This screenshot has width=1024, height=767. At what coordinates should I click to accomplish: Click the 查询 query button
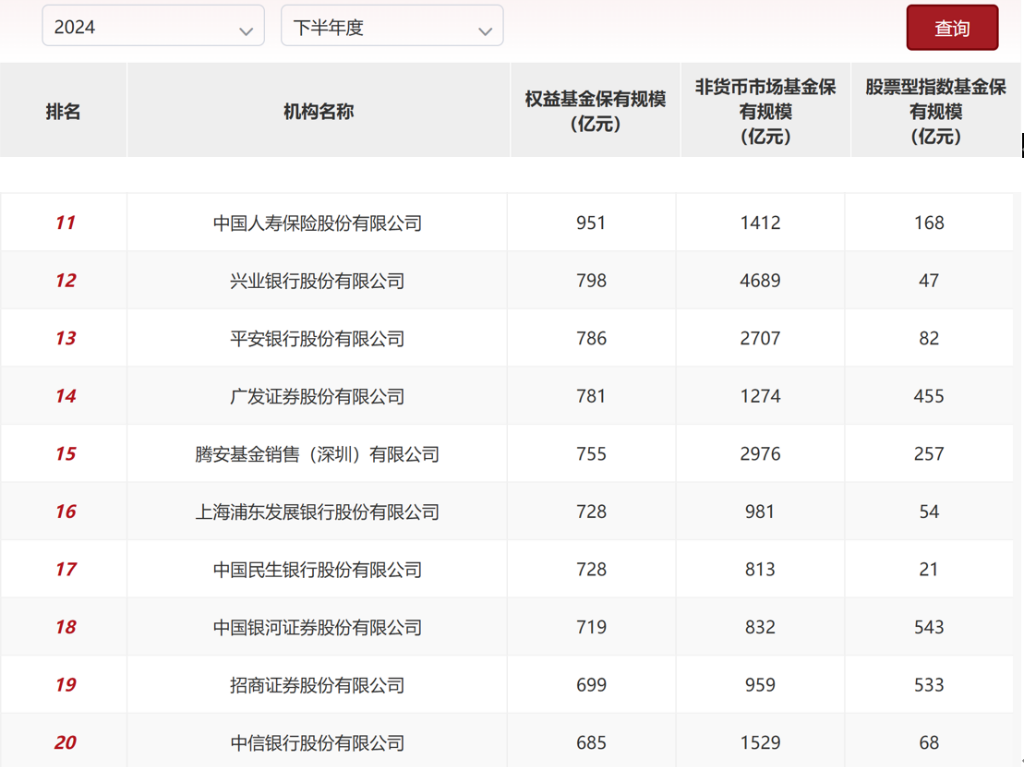tap(951, 27)
